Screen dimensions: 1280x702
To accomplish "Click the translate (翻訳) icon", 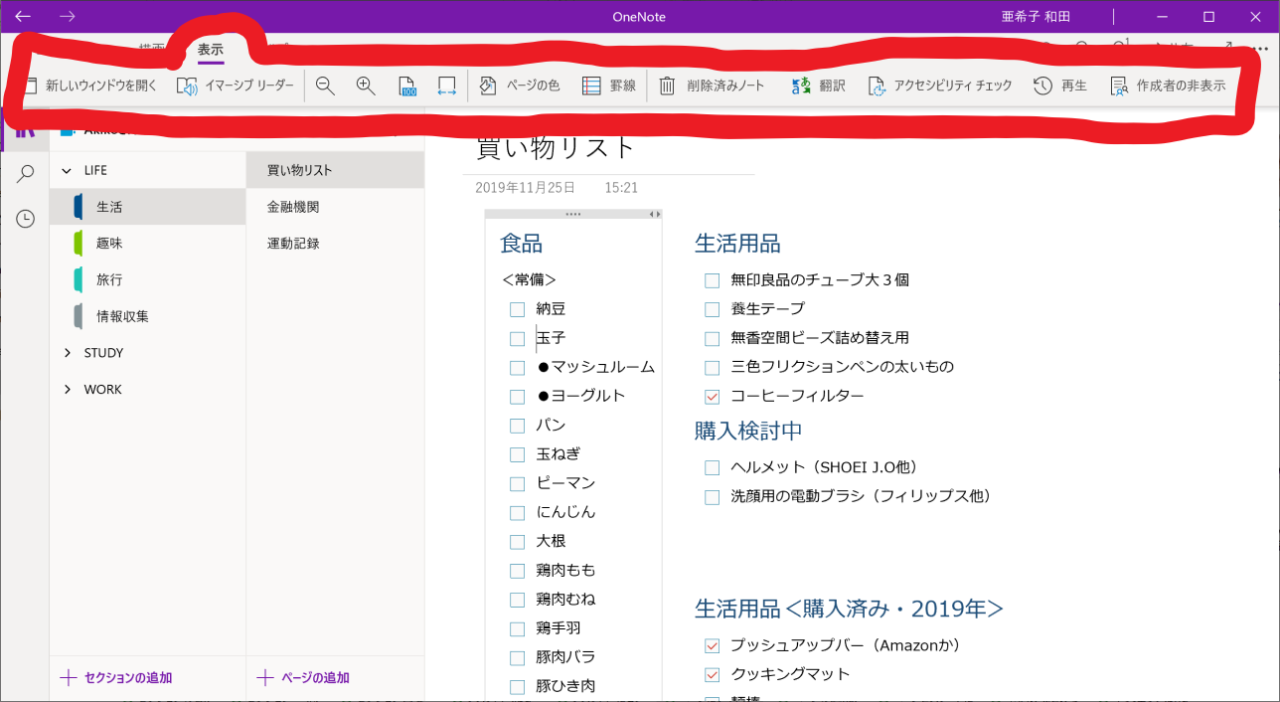I will tap(801, 86).
